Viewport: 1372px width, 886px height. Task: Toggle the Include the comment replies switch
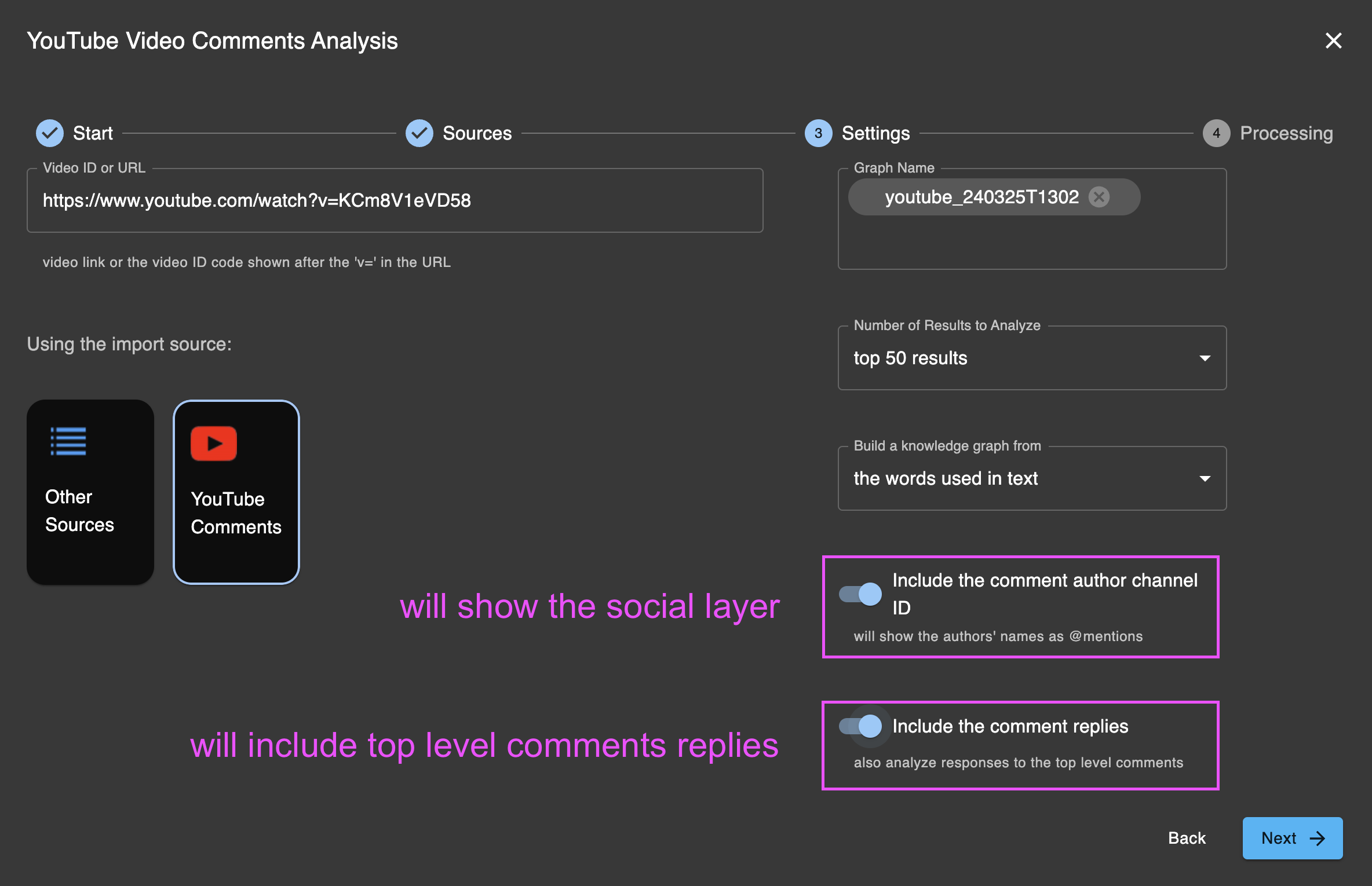click(861, 726)
